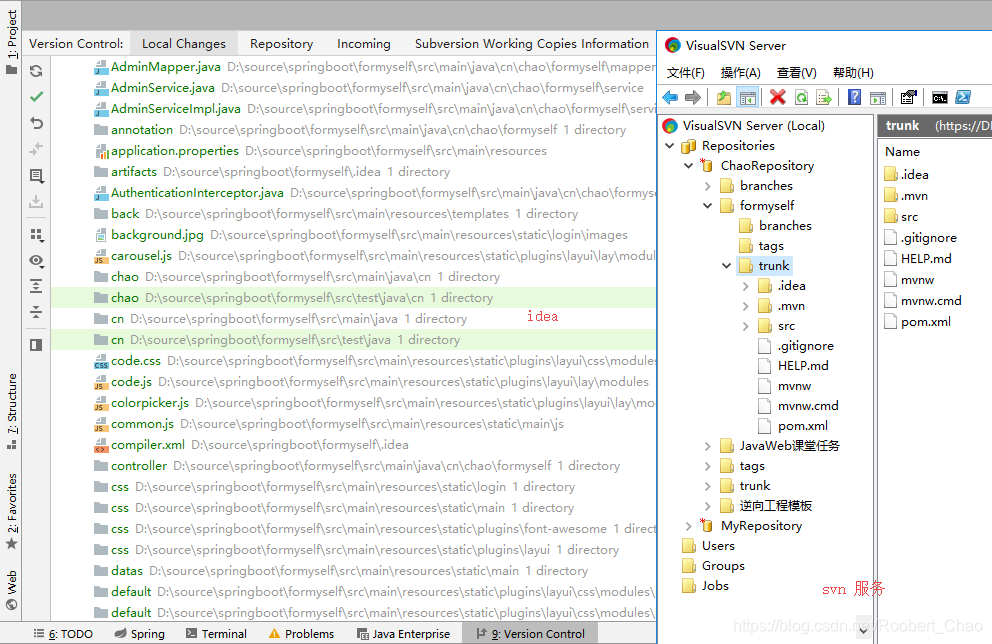Open the 1: Project side panel

pos(11,42)
